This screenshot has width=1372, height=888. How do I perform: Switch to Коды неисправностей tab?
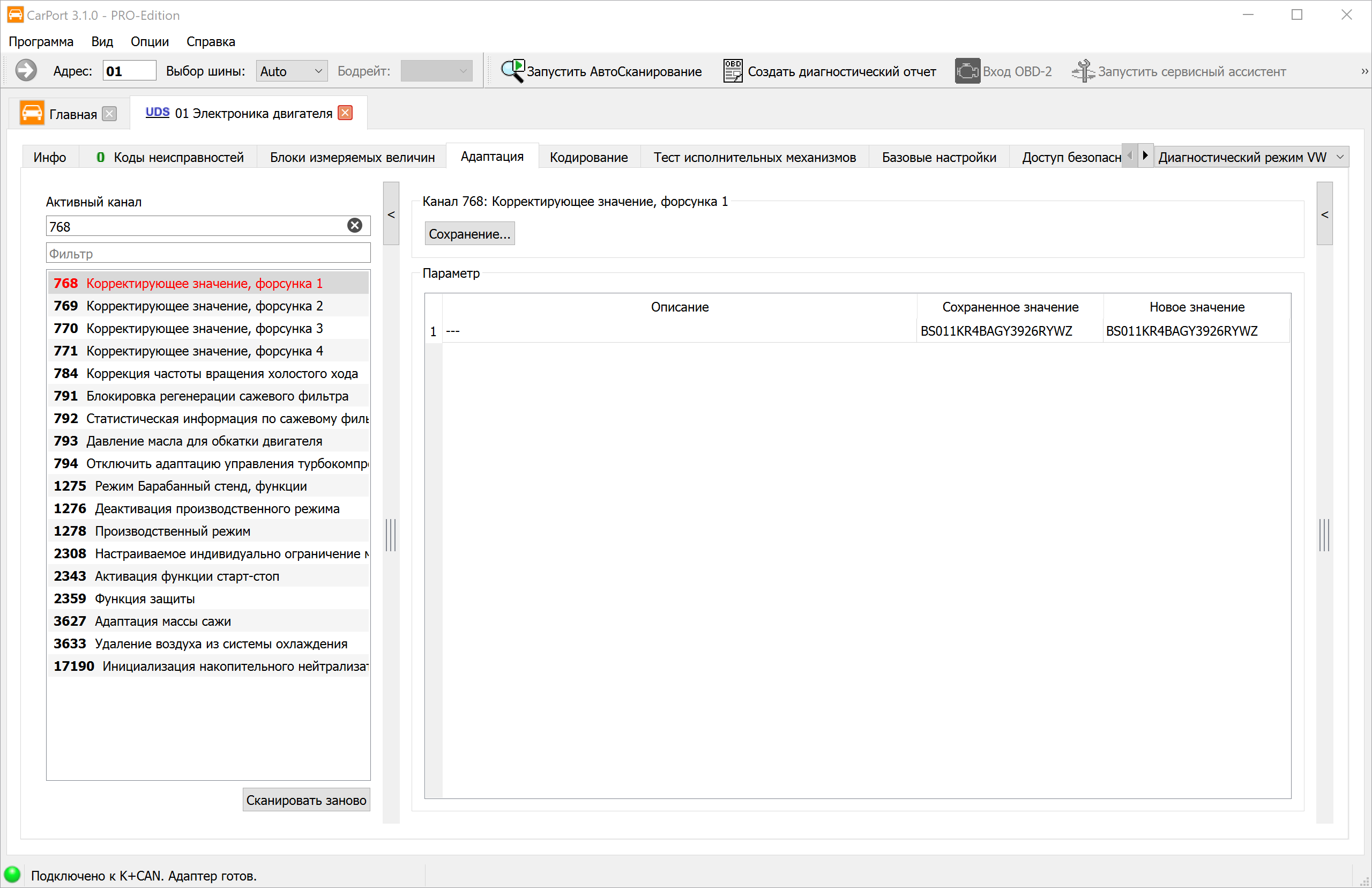point(169,157)
